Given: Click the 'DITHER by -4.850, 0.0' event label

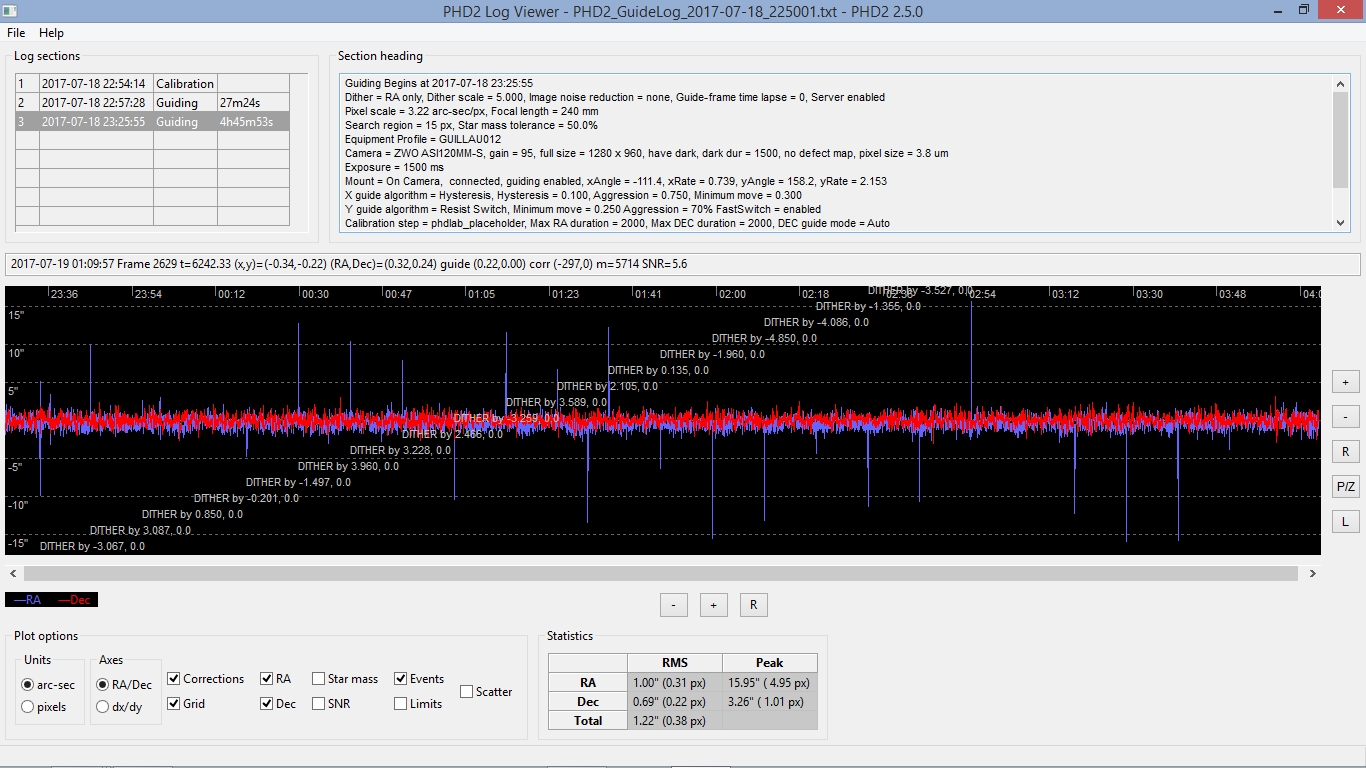Looking at the screenshot, I should coord(764,339).
